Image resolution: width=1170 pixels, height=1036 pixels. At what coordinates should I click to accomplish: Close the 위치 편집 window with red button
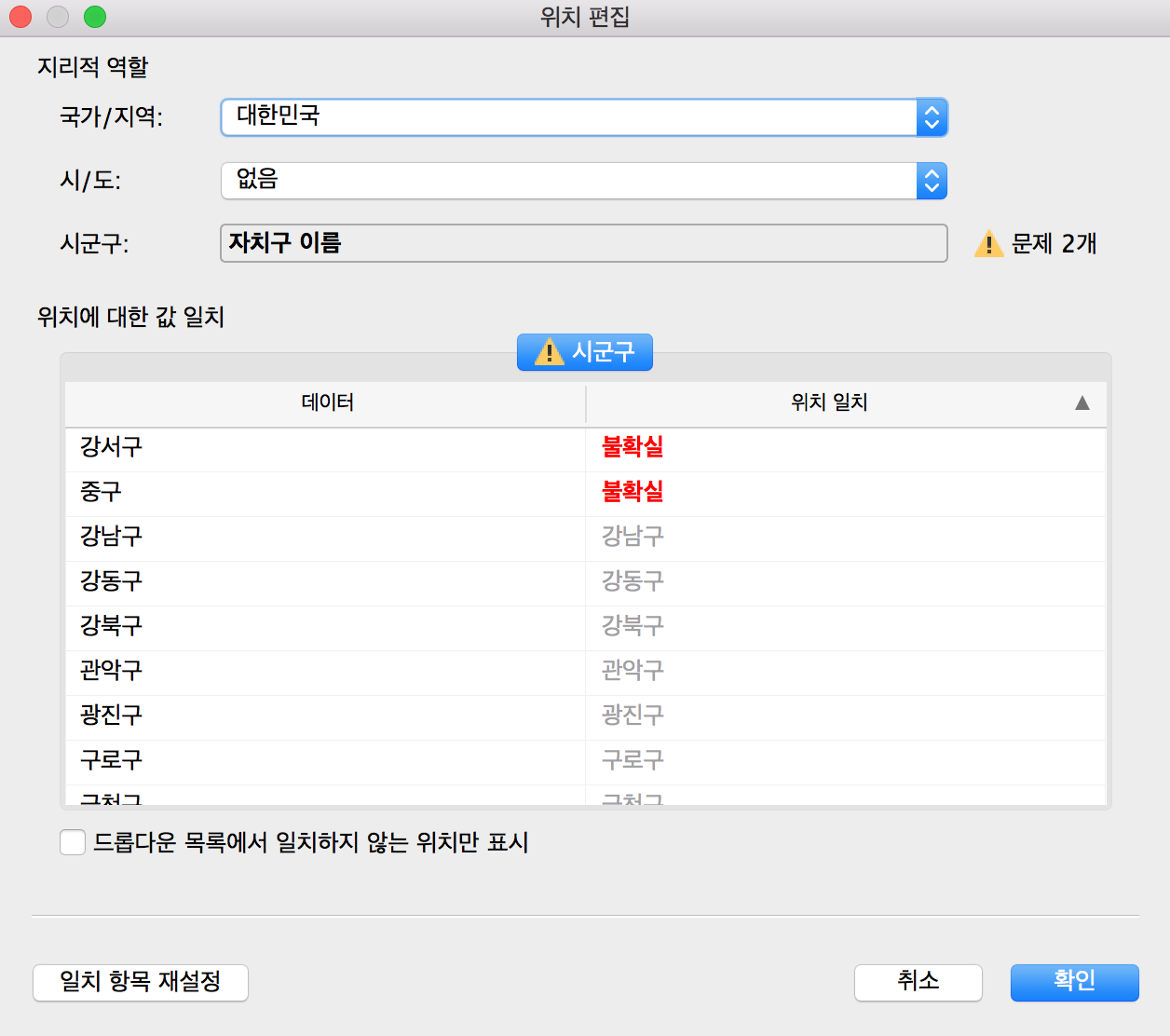pyautogui.click(x=20, y=17)
